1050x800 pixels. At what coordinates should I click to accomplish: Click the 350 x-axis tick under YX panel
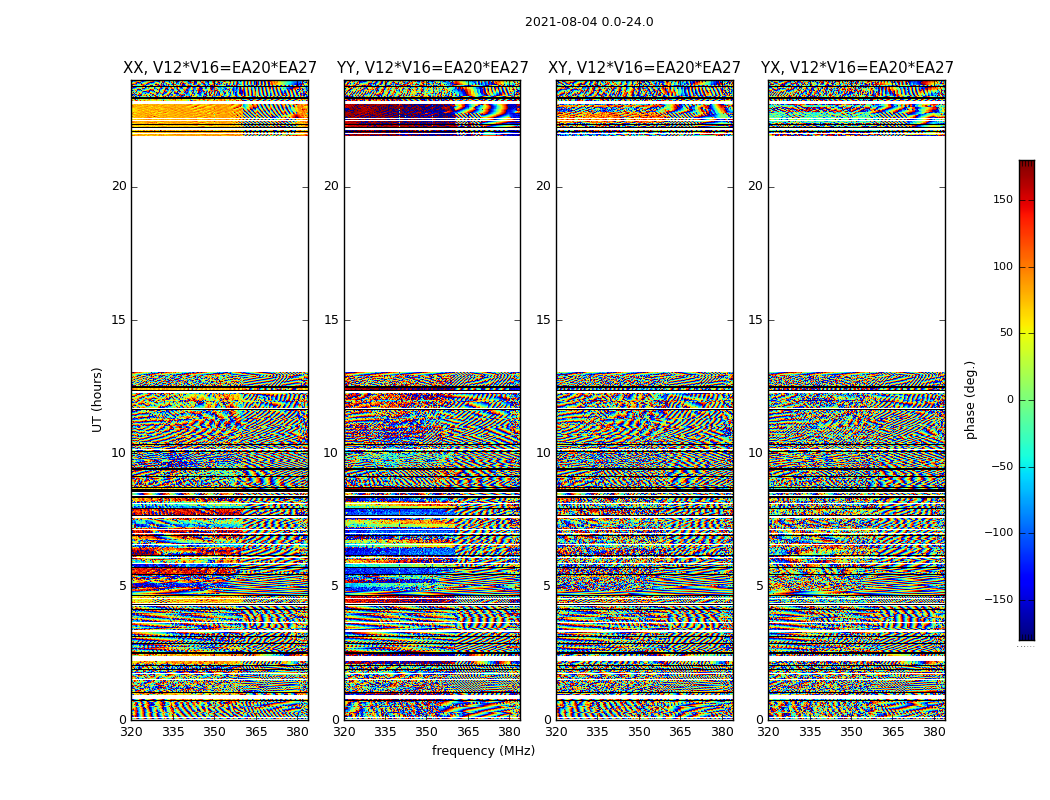[x=851, y=732]
